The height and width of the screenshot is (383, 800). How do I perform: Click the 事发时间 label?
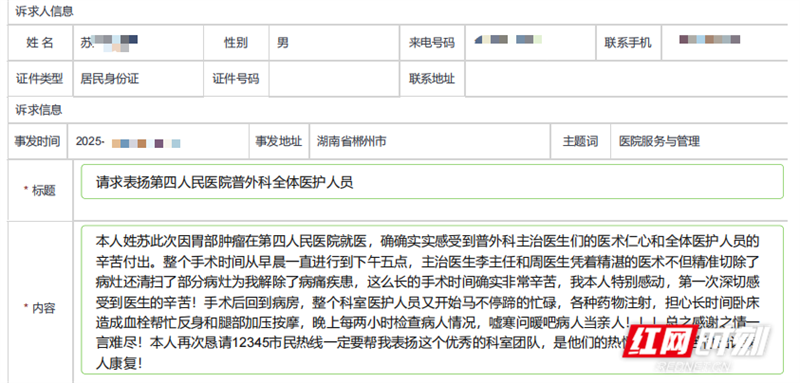[37, 141]
